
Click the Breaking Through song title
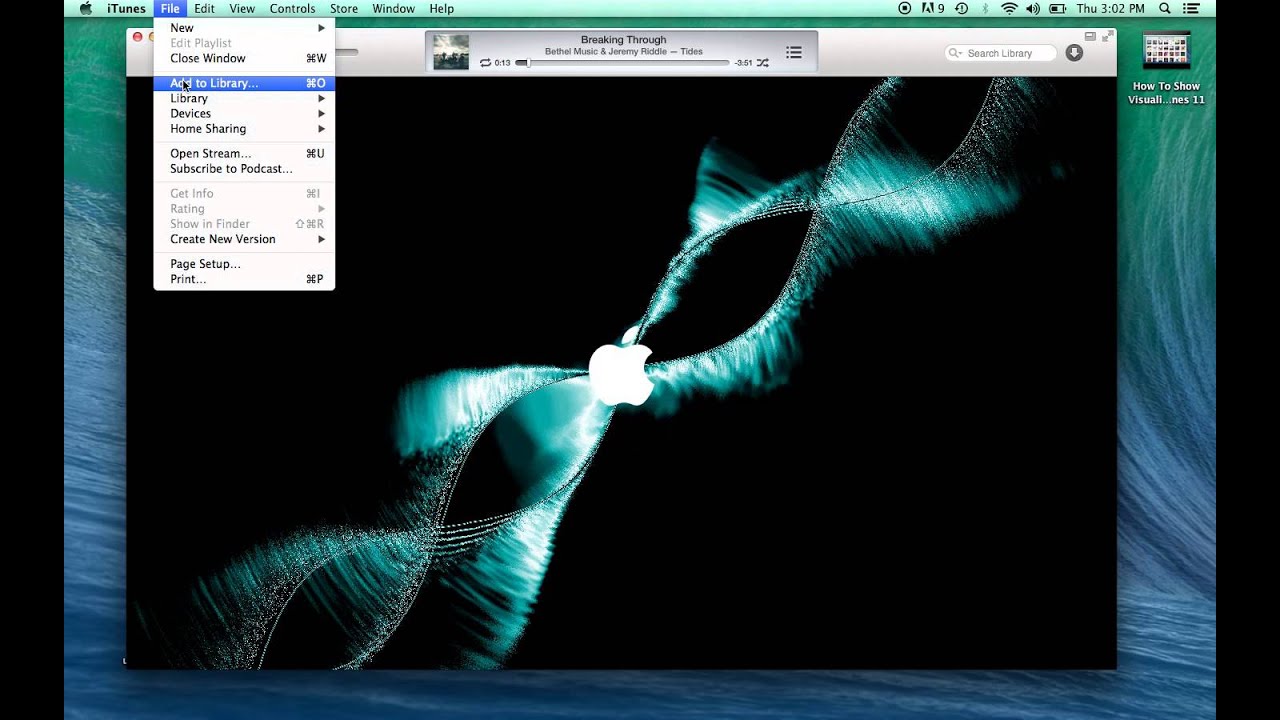tap(623, 40)
